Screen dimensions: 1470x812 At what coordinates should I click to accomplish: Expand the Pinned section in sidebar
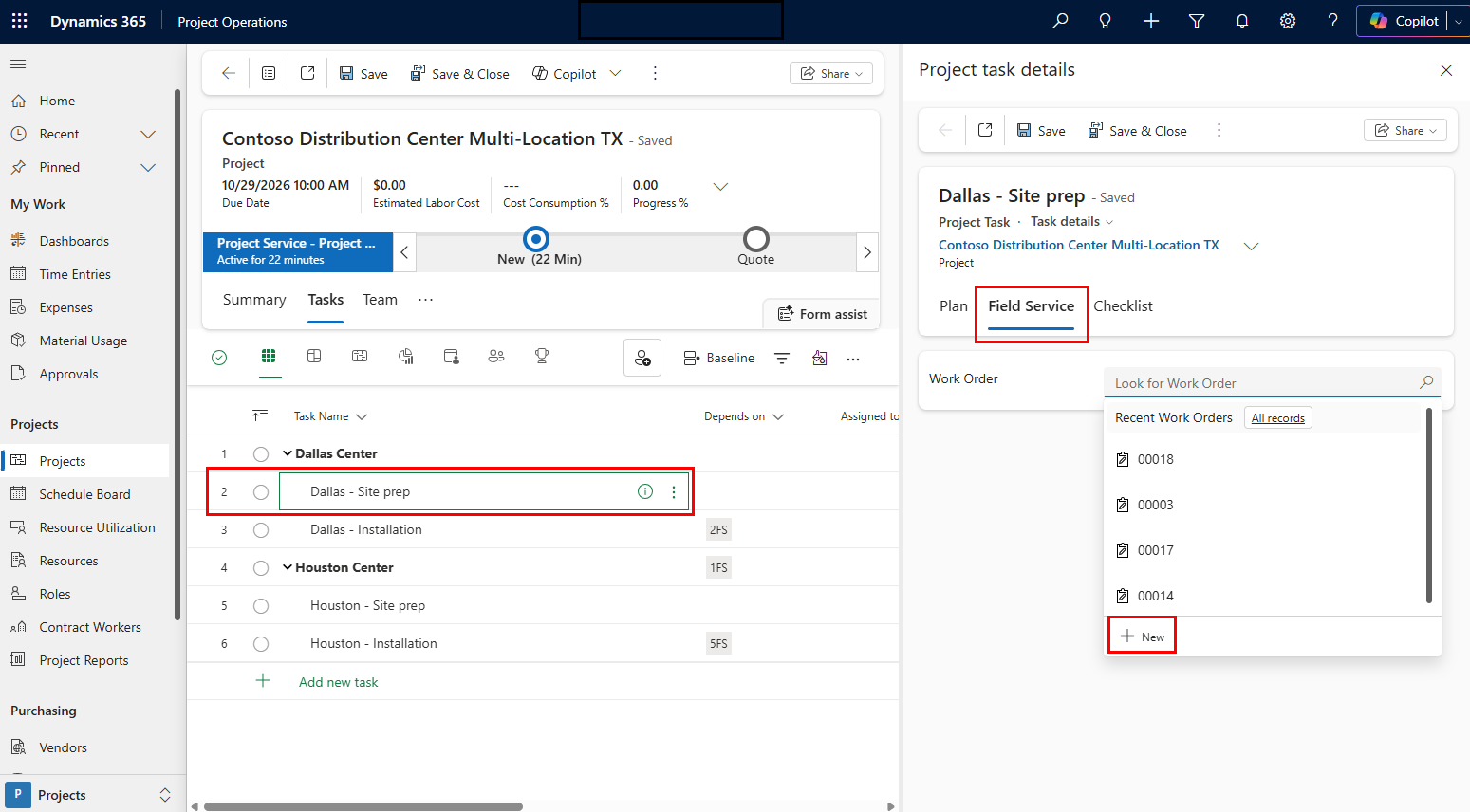(148, 167)
